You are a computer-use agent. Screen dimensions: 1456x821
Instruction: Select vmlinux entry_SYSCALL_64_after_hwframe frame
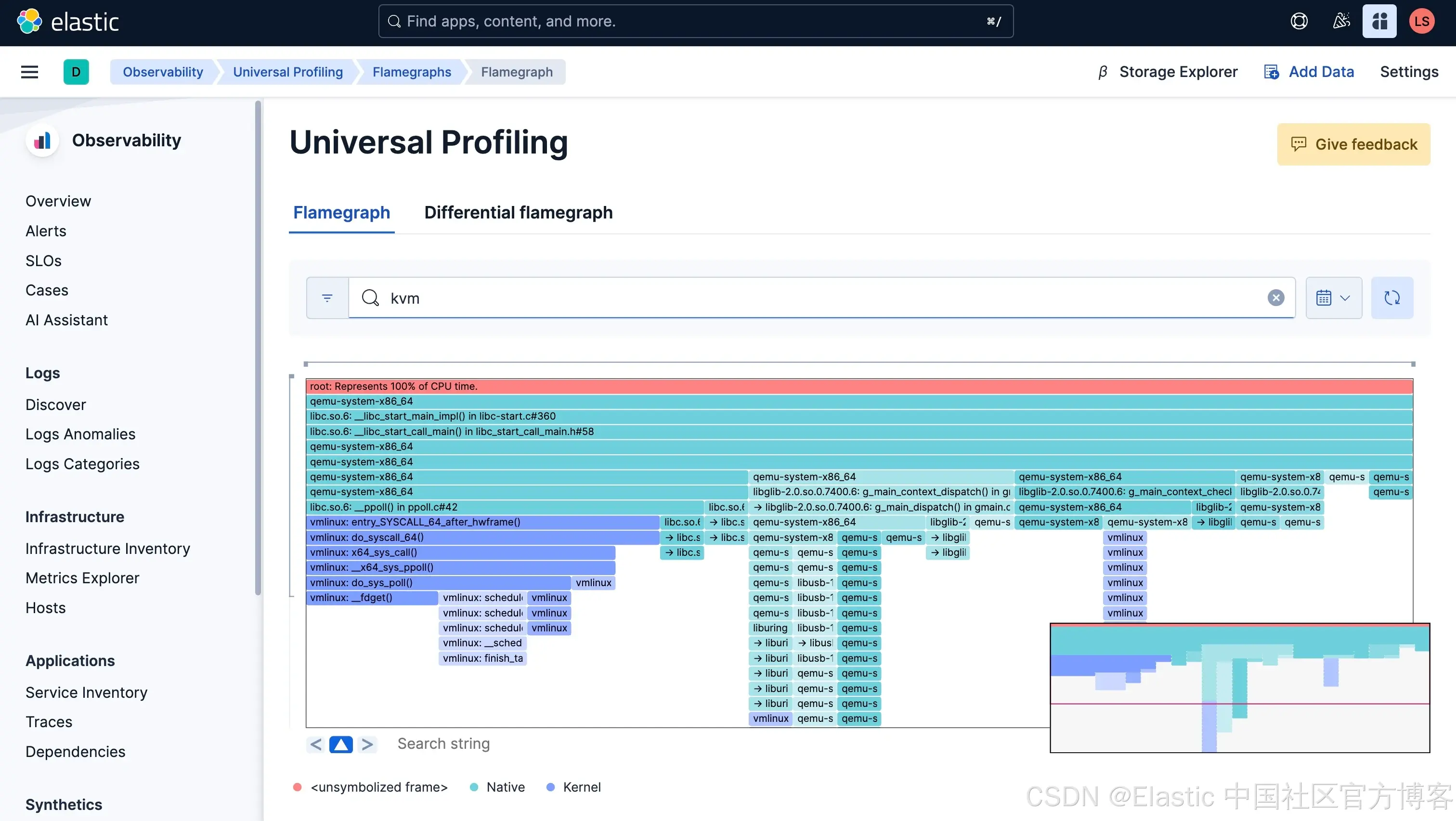[x=483, y=523]
